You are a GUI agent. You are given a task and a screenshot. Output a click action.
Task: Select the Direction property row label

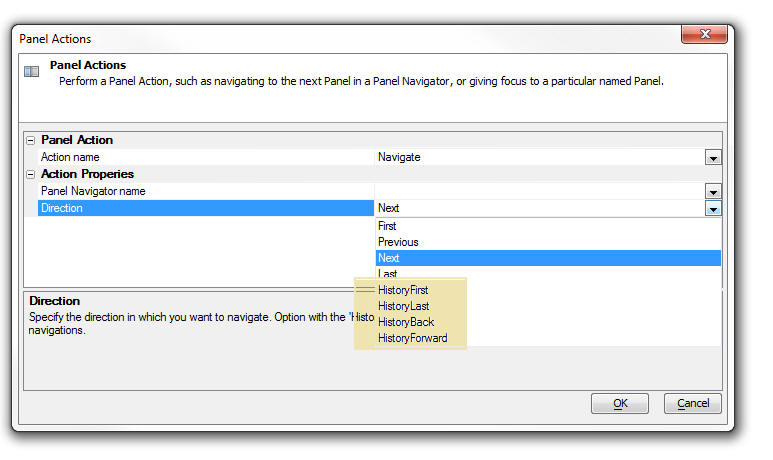206,208
